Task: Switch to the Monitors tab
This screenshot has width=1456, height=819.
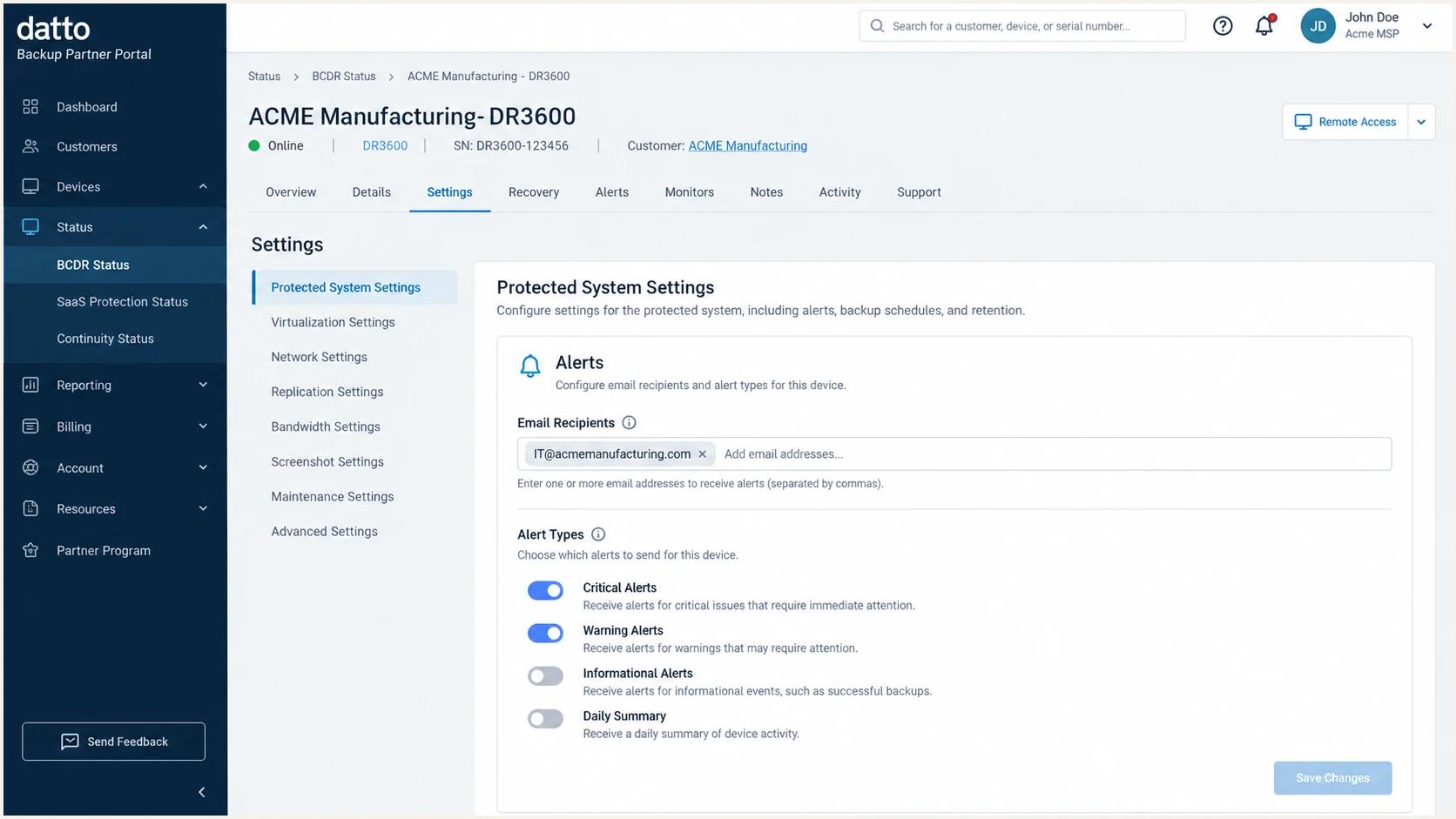Action: click(x=690, y=192)
